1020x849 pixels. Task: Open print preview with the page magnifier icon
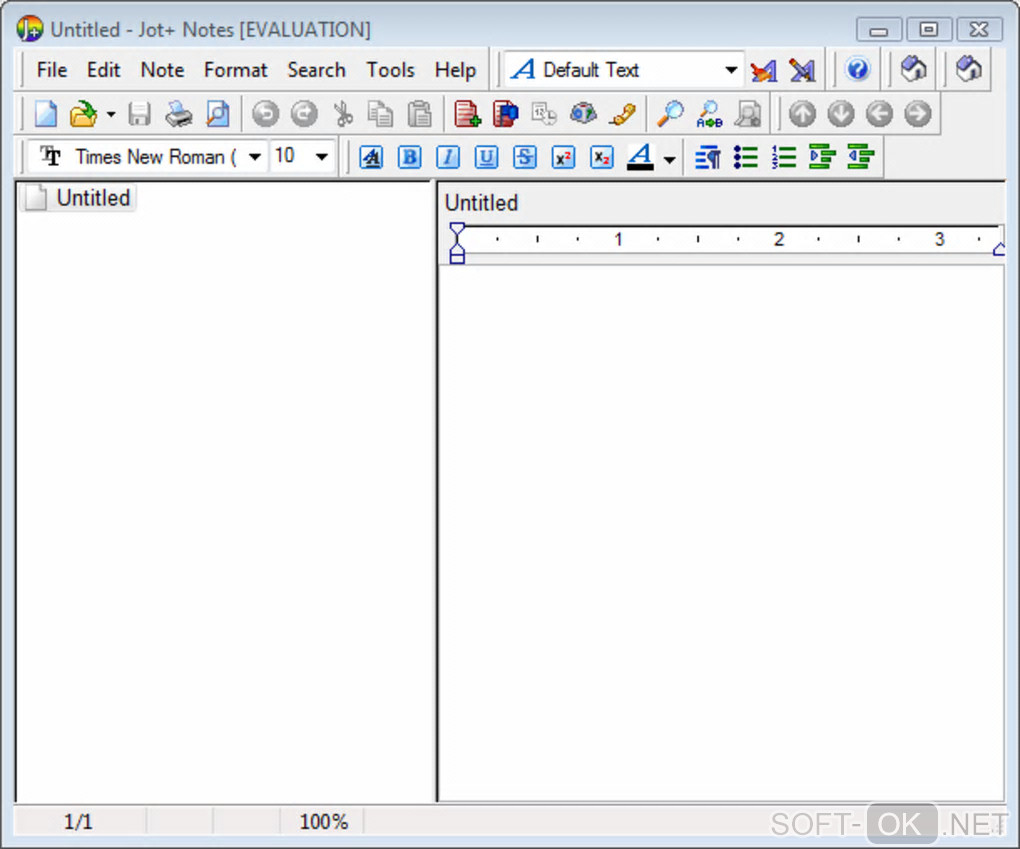point(218,115)
